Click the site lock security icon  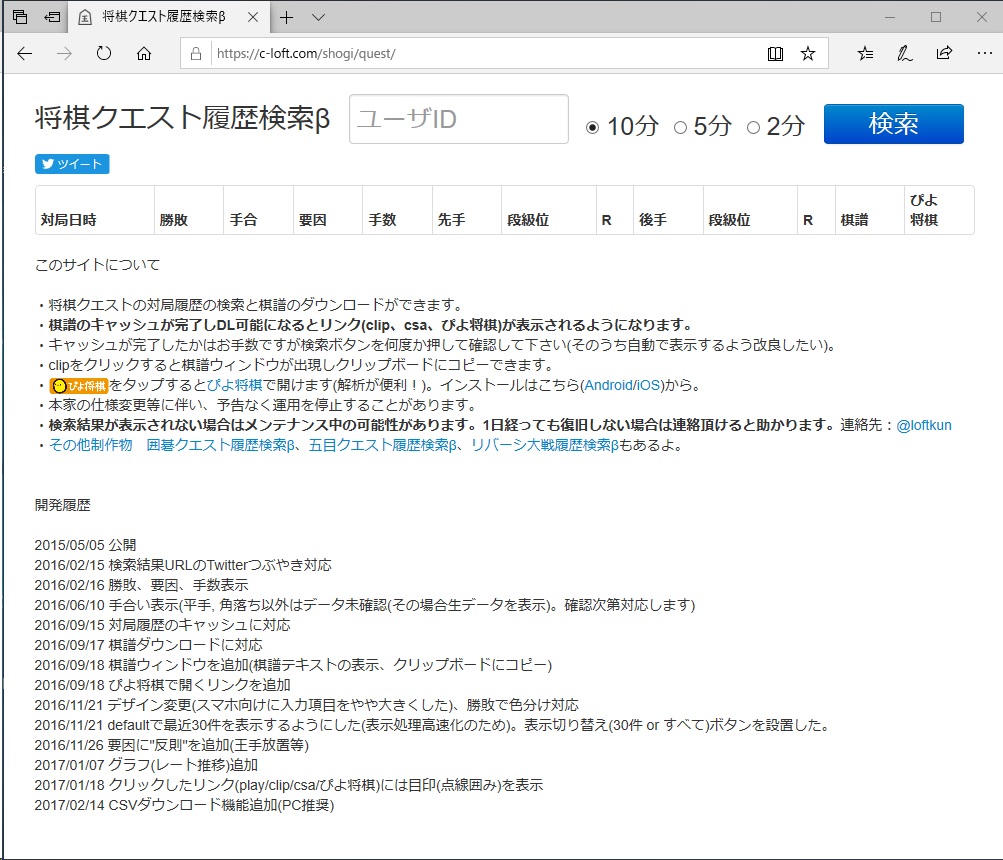[196, 54]
